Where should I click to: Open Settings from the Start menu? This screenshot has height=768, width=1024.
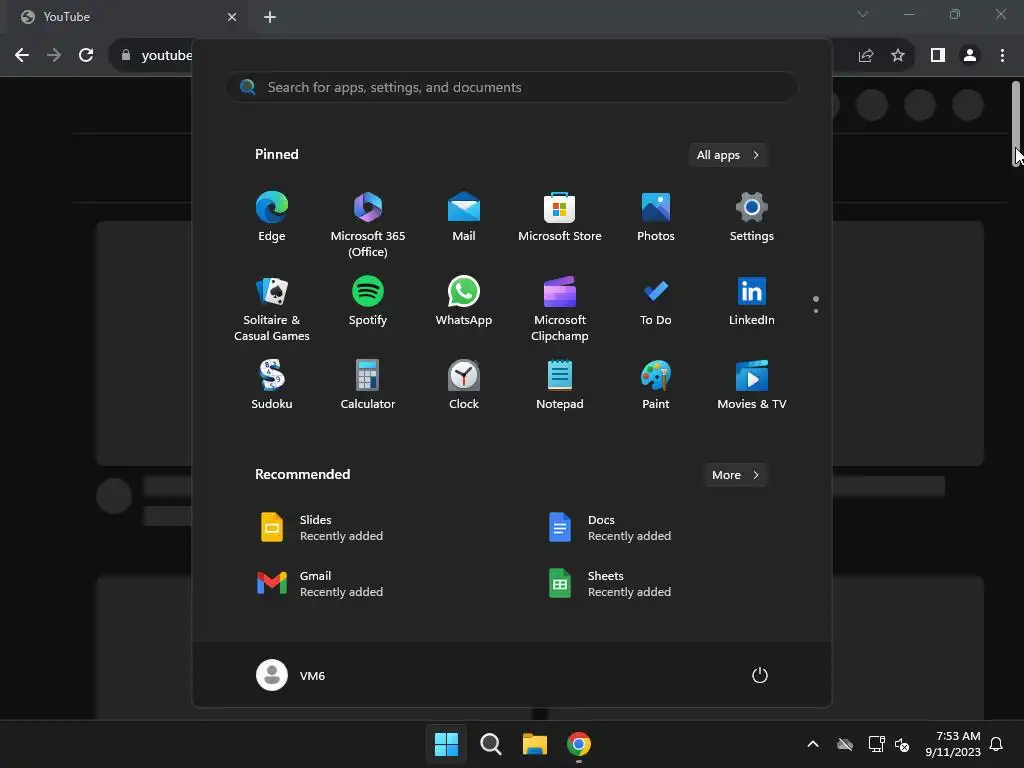[752, 217]
